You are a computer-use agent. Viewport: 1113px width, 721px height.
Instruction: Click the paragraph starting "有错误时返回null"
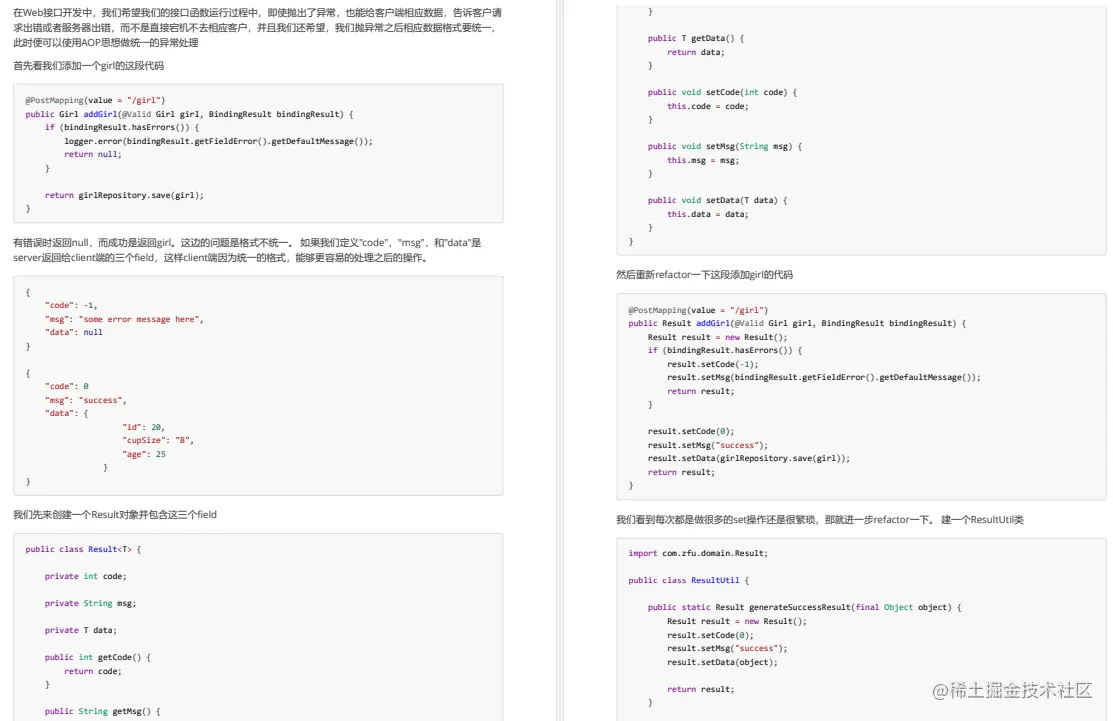coord(247,250)
